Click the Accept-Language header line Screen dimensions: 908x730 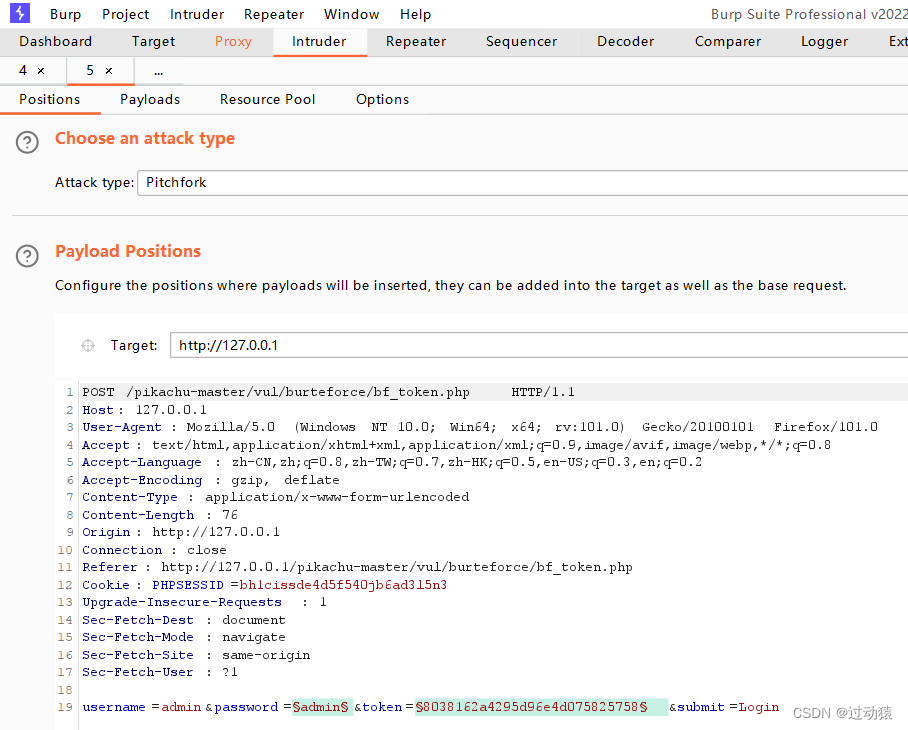point(392,463)
